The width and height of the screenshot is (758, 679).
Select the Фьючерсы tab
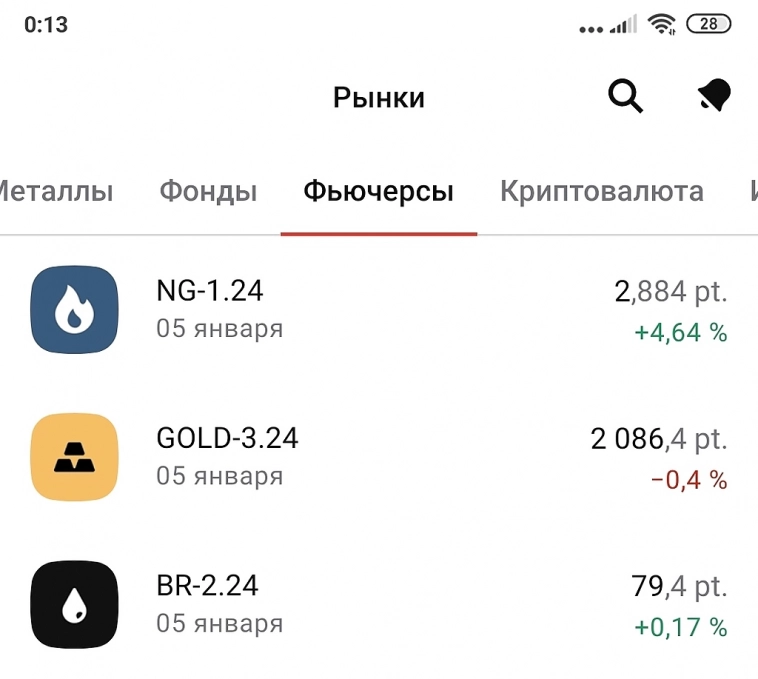point(378,191)
